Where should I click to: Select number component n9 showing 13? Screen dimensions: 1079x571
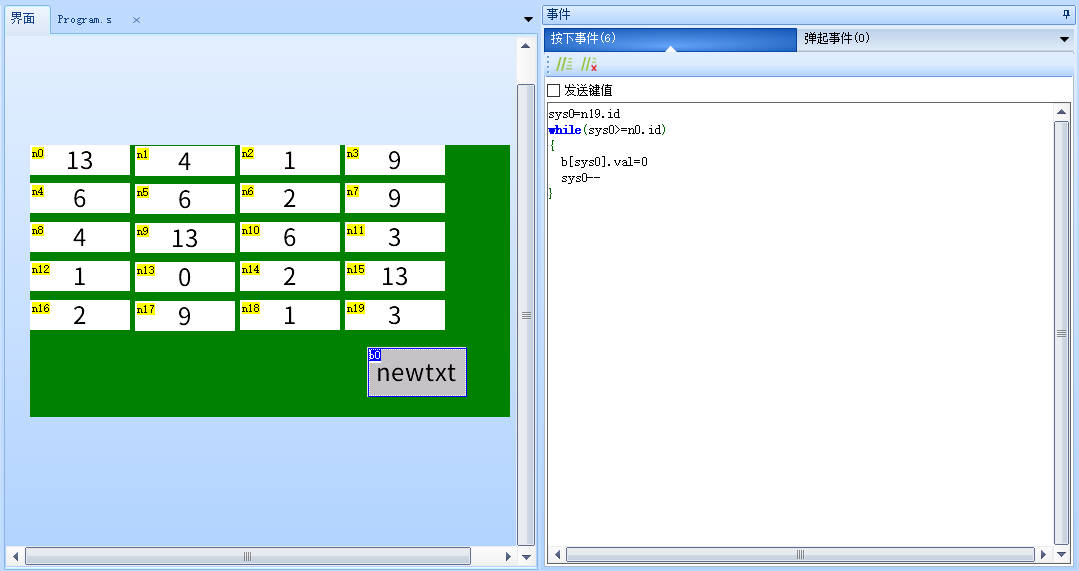(x=185, y=237)
